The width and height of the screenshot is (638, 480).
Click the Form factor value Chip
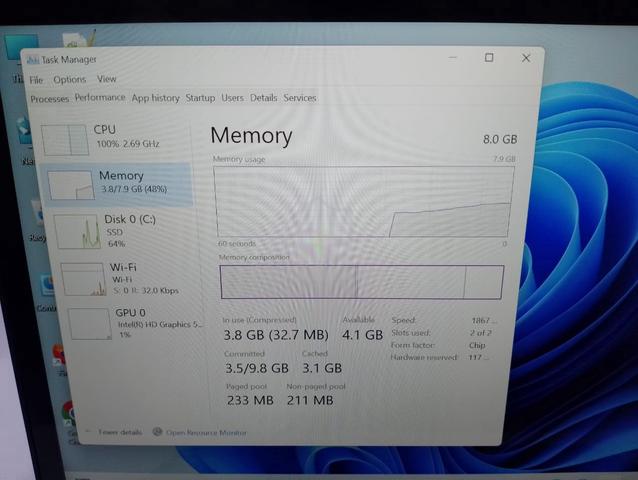[477, 345]
